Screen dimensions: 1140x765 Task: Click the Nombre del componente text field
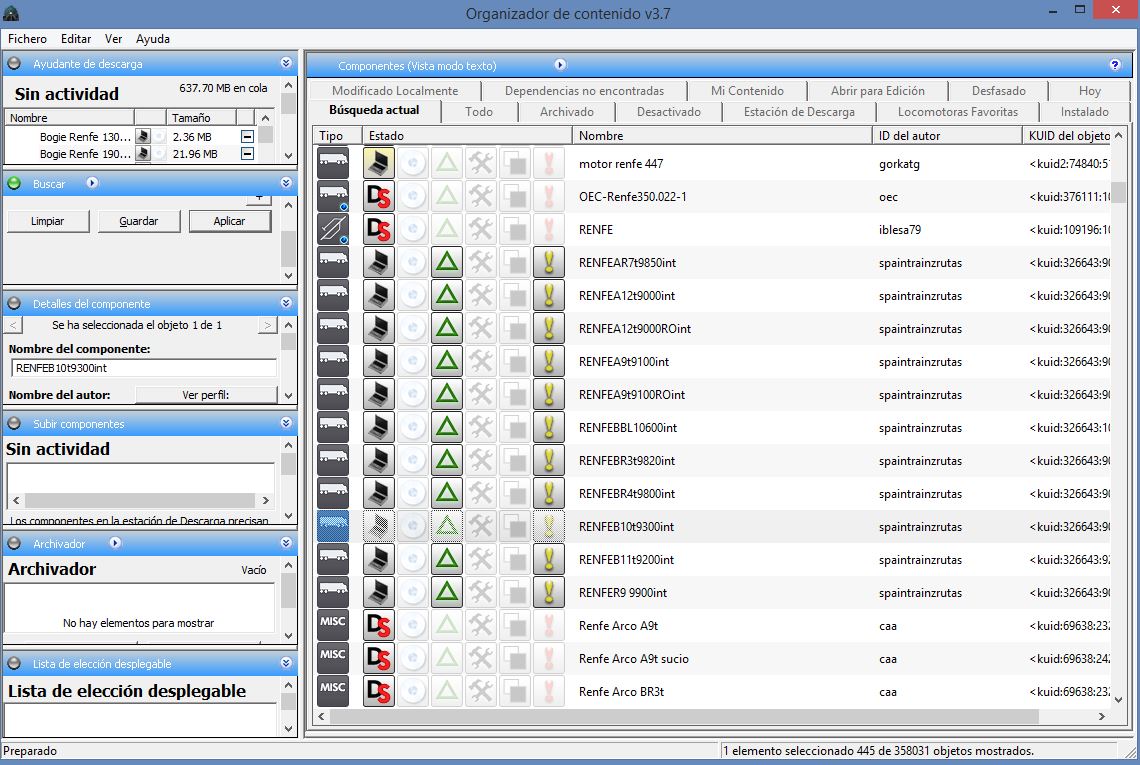(143, 368)
